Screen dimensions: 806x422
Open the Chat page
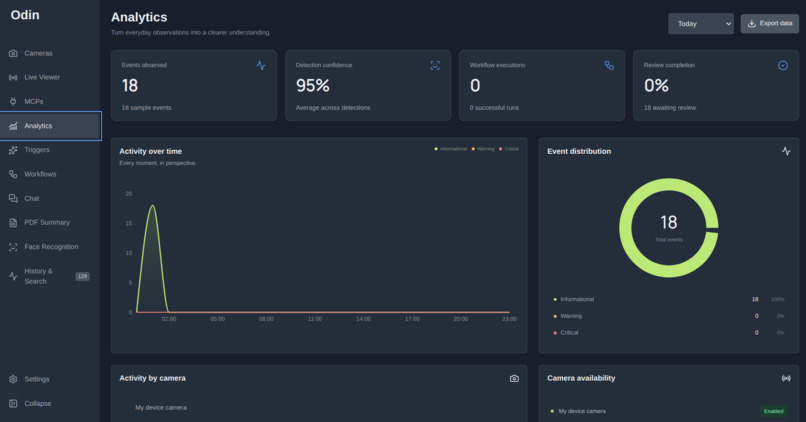coord(50,198)
